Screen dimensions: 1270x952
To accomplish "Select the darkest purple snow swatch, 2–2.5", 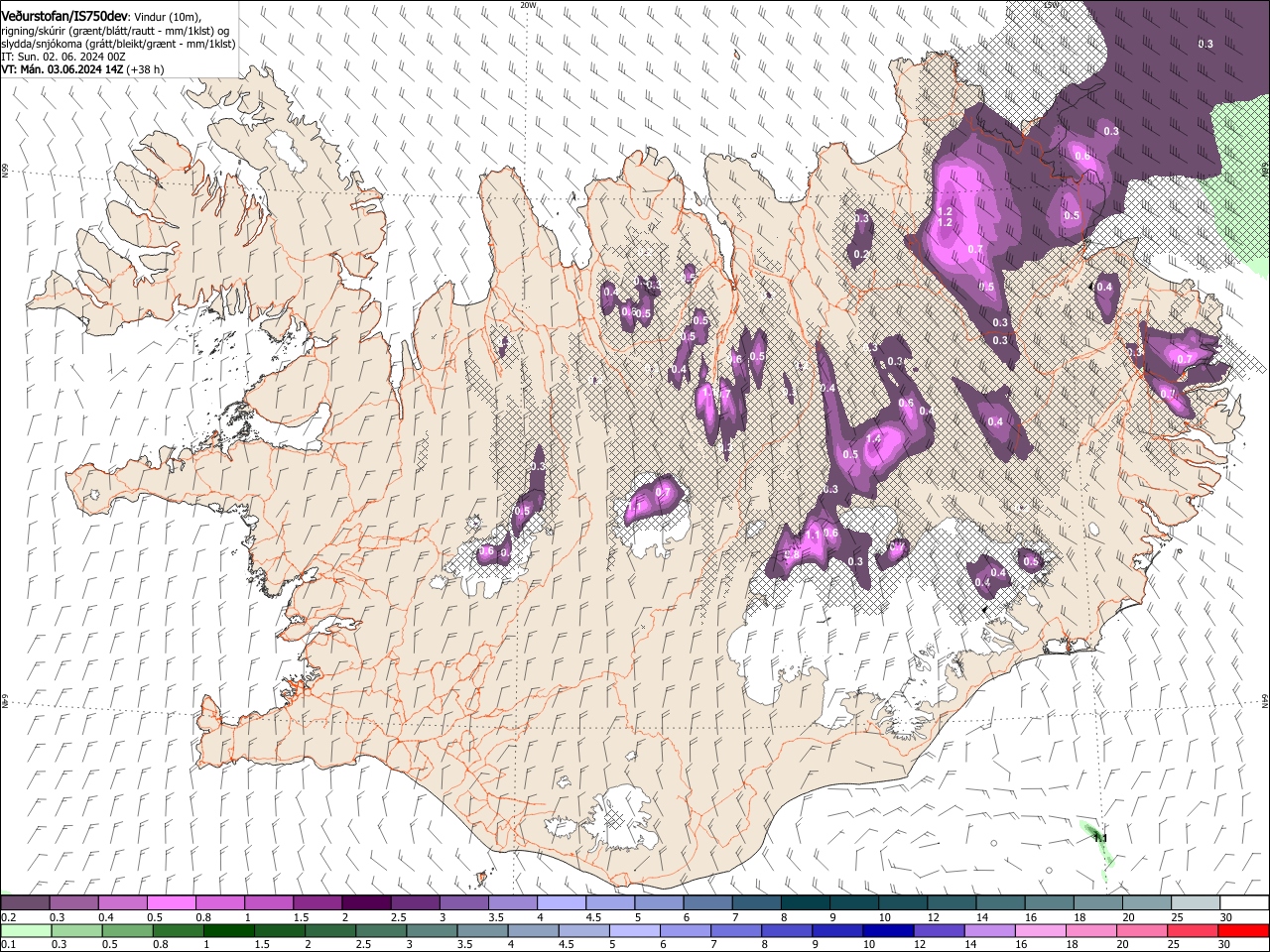I will (366, 902).
